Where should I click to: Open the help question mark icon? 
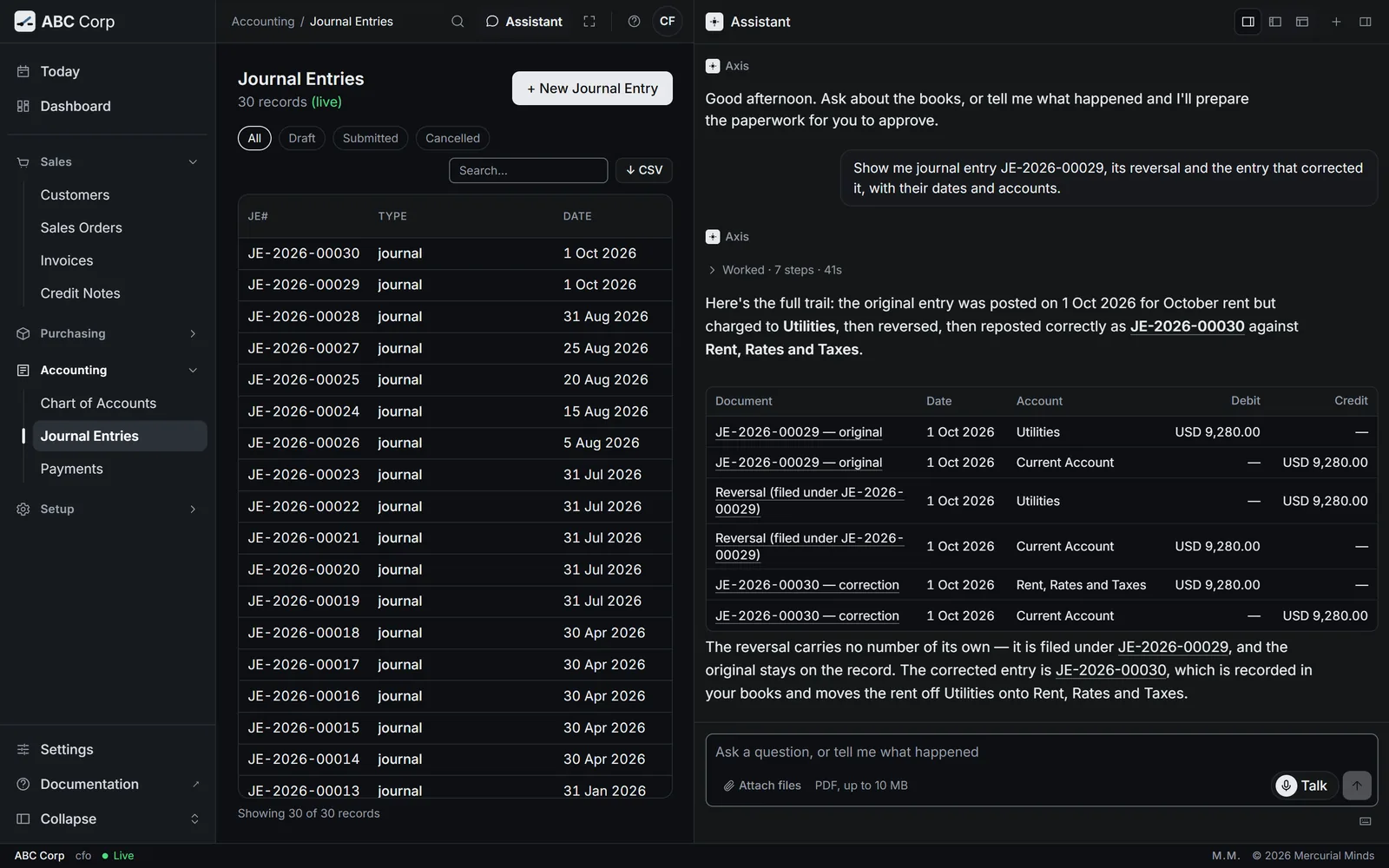click(635, 22)
